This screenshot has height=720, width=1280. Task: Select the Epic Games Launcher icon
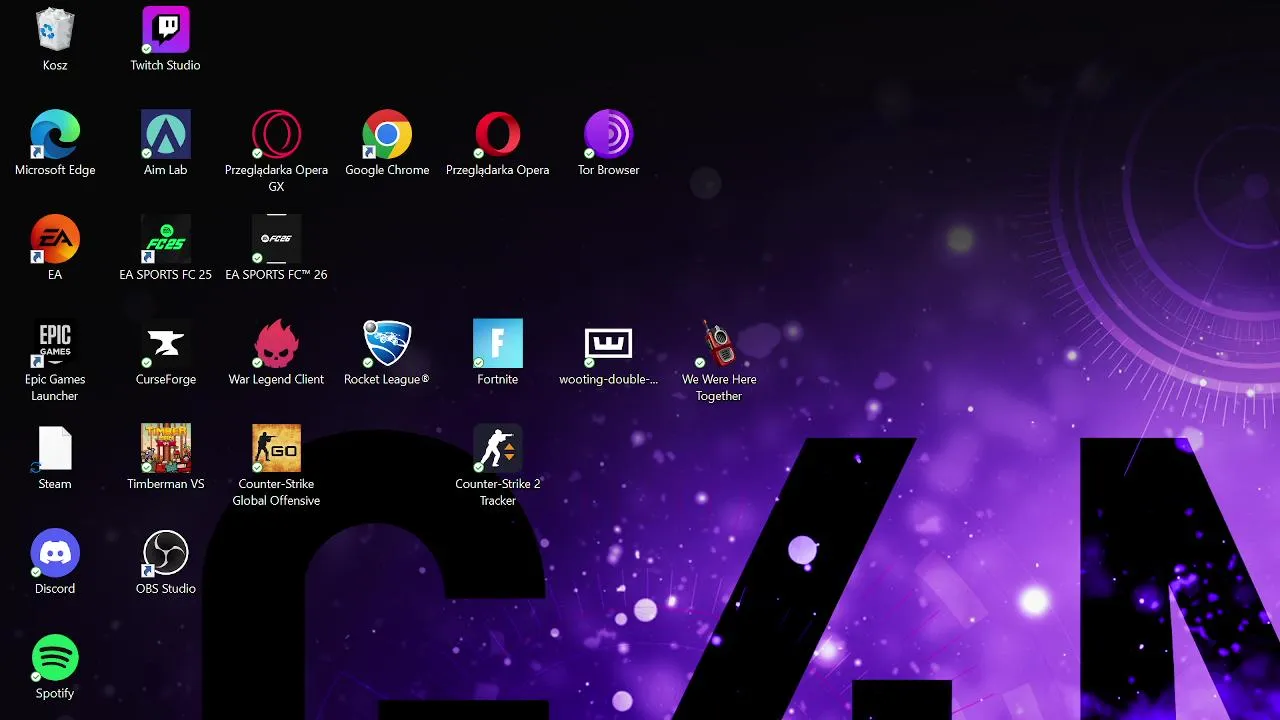click(x=55, y=344)
